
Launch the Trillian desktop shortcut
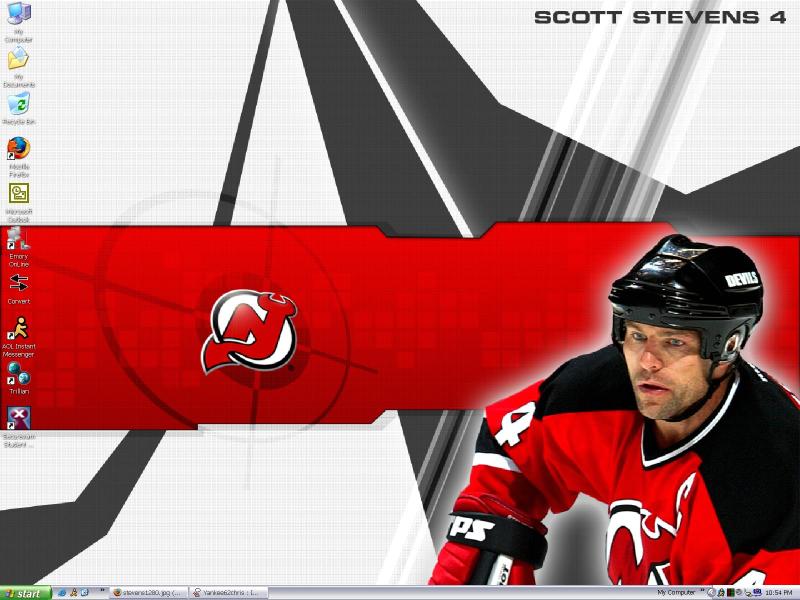pos(19,374)
